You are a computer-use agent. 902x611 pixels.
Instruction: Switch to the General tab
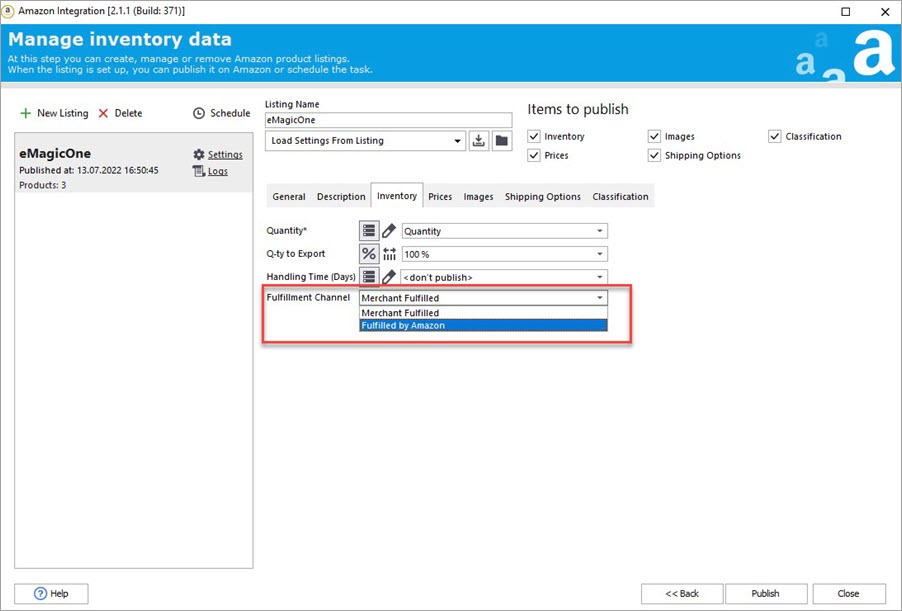(289, 196)
